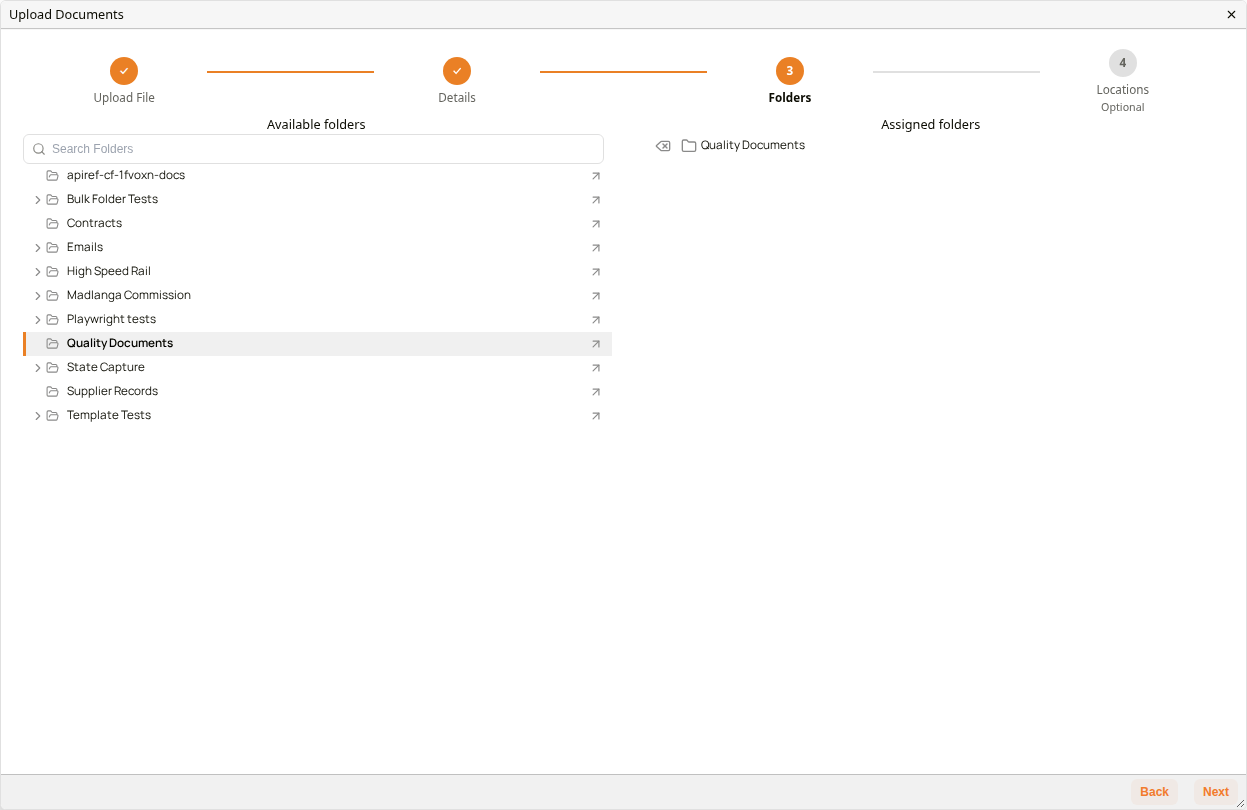The height and width of the screenshot is (810, 1247).
Task: Expand the Bulk Folder Tests folder
Action: tap(38, 200)
